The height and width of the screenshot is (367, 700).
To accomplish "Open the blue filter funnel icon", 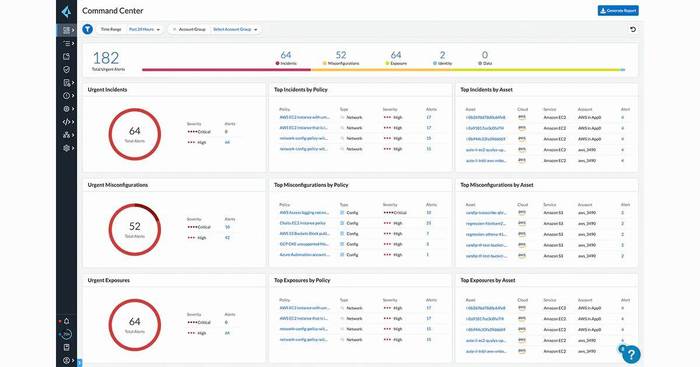I will pyautogui.click(x=88, y=29).
